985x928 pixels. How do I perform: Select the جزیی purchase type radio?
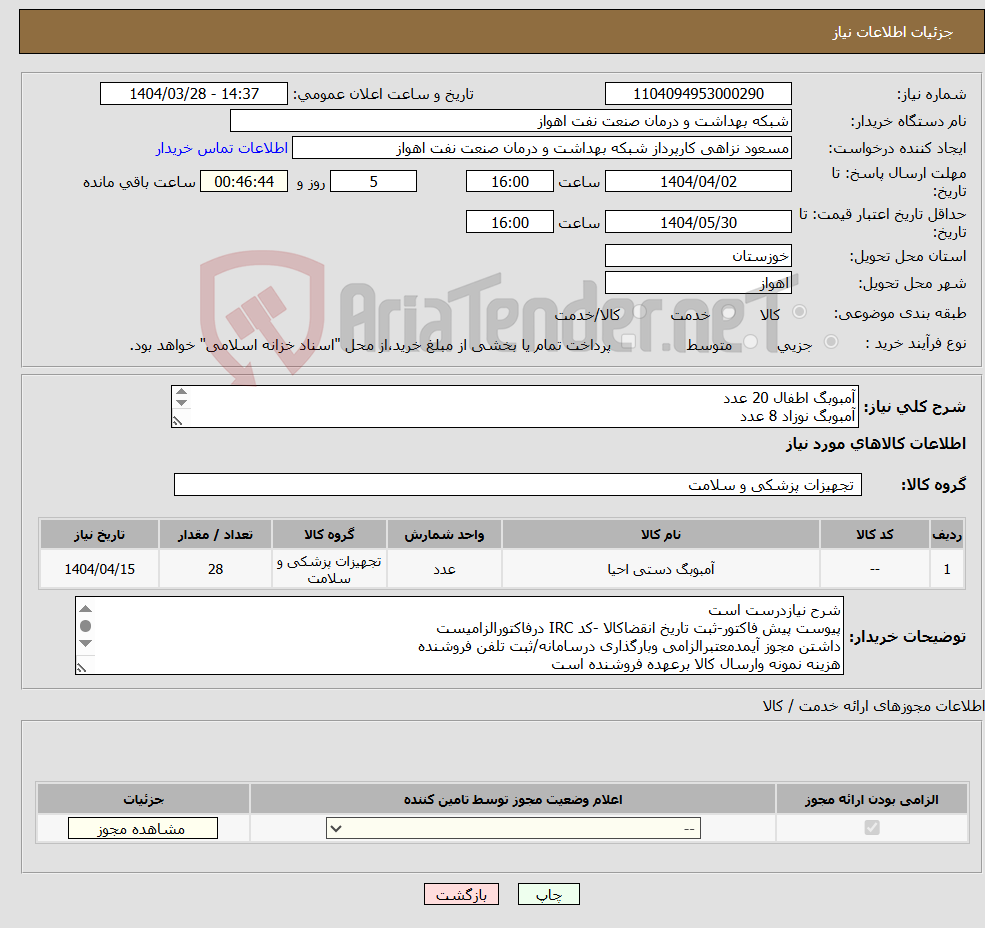pyautogui.click(x=831, y=342)
